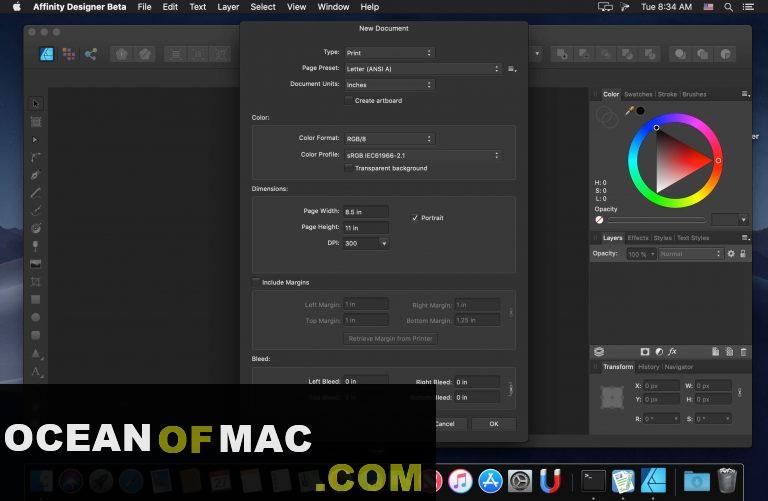Viewport: 768px width, 501px height.
Task: Select the Triangle shape tool
Action: click(35, 353)
